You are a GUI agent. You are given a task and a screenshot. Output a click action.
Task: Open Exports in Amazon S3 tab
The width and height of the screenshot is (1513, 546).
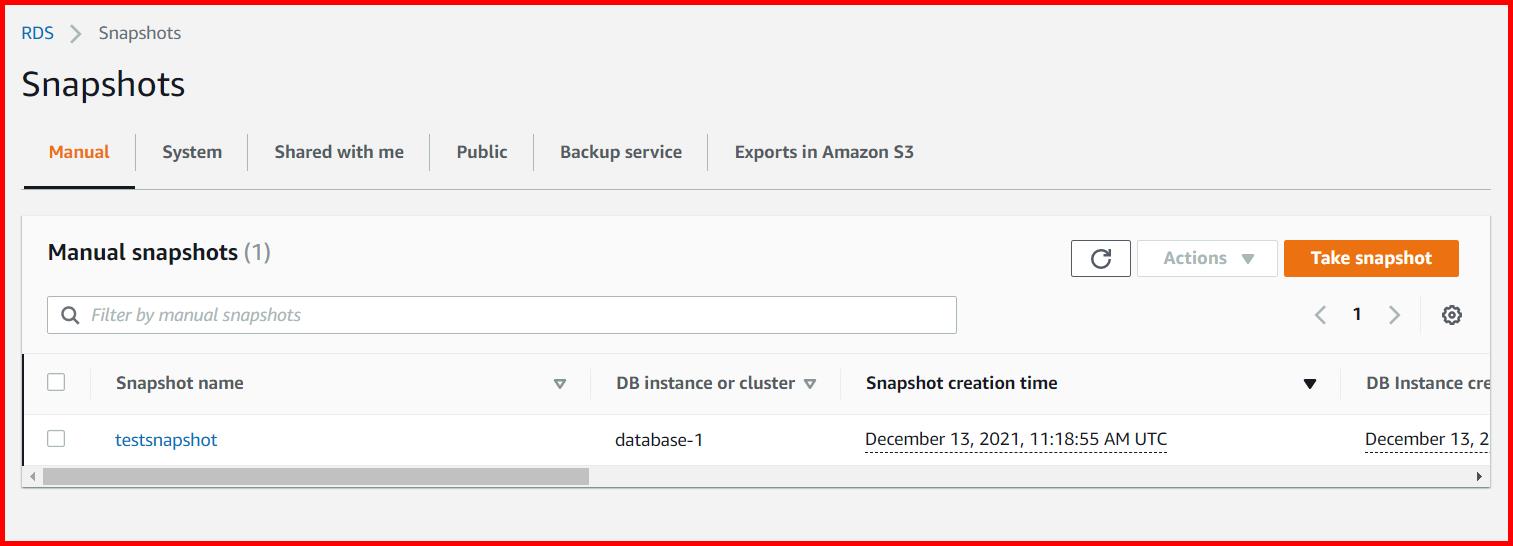pyautogui.click(x=824, y=152)
